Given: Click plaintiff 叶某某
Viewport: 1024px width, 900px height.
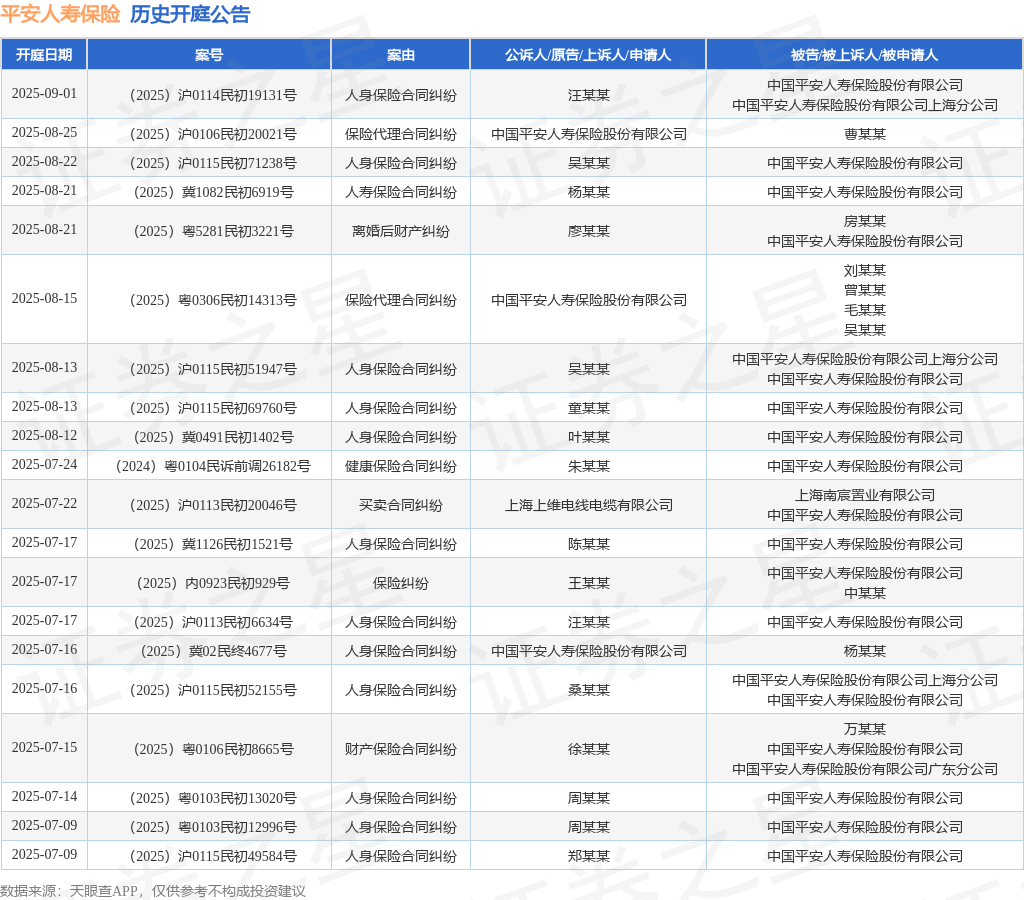Looking at the screenshot, I should 588,438.
